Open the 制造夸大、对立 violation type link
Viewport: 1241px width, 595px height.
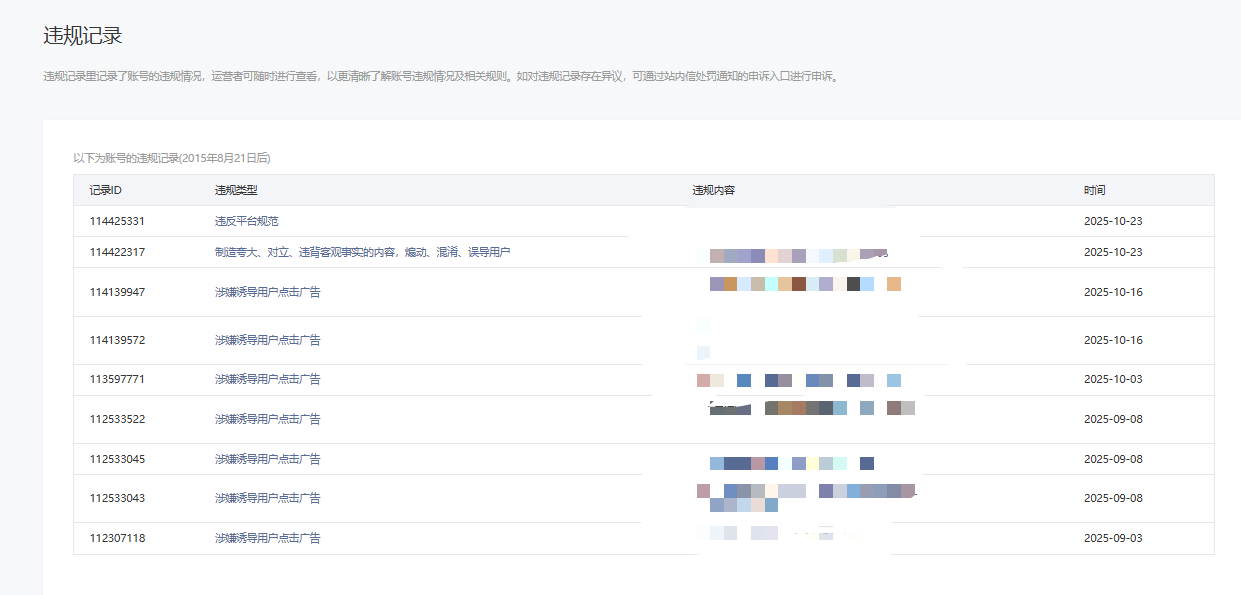tap(362, 252)
